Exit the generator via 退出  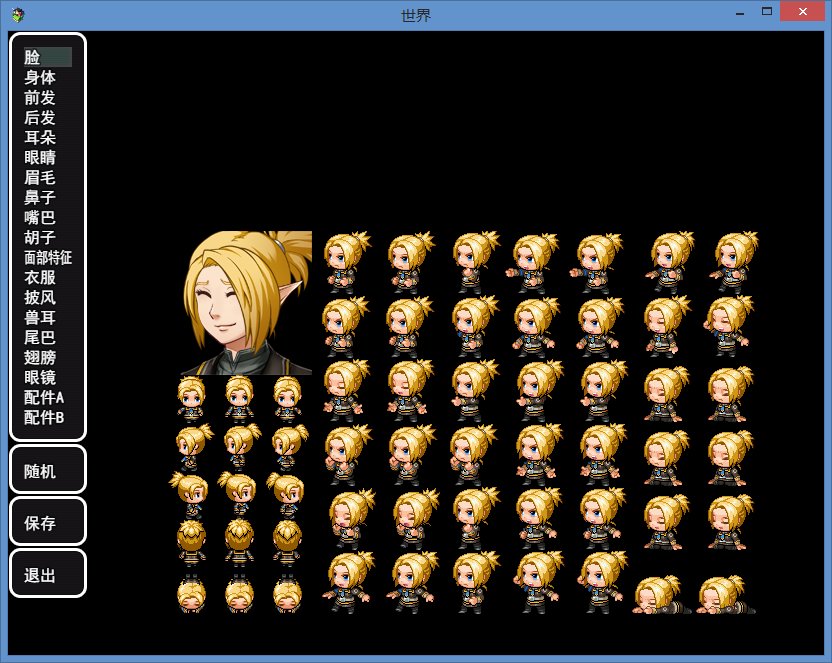(x=48, y=574)
